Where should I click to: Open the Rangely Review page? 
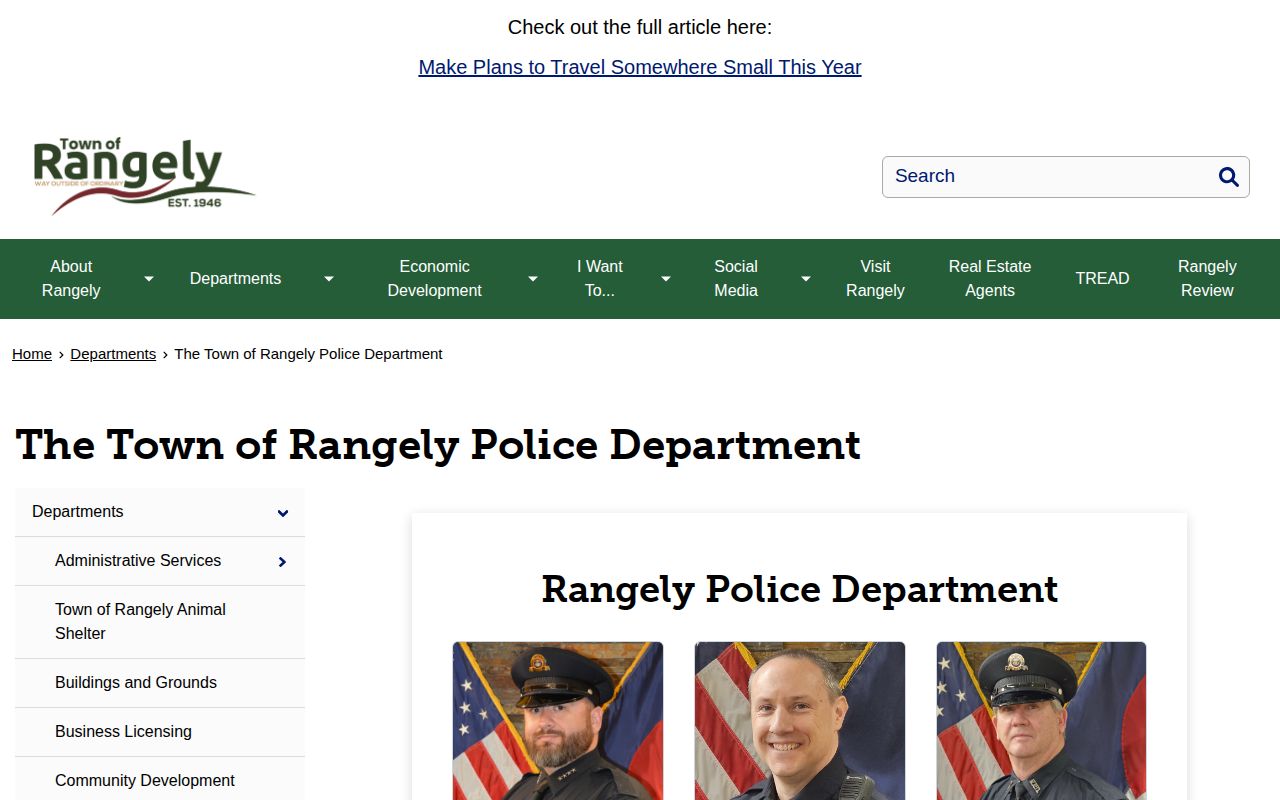[x=1207, y=279]
